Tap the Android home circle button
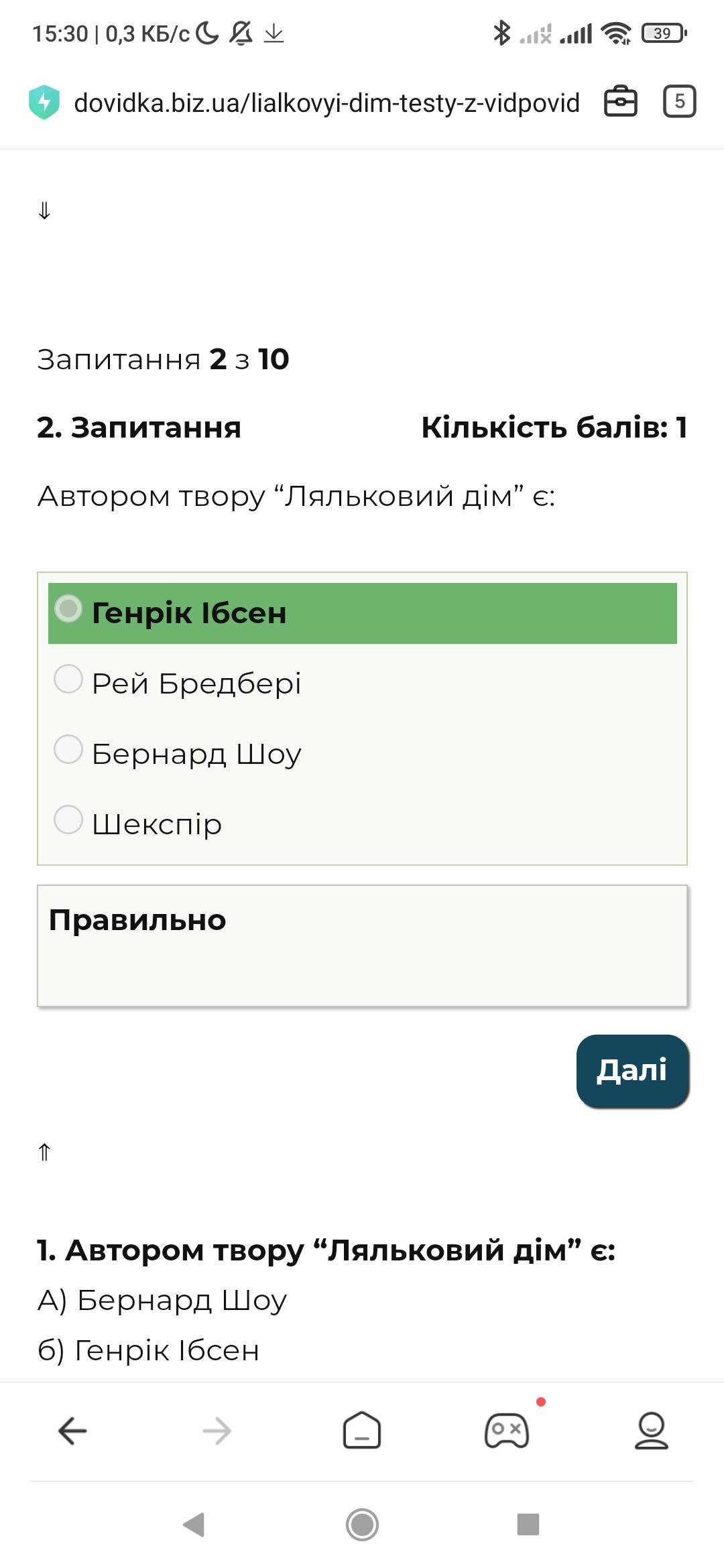This screenshot has width=724, height=1568. point(362,1524)
